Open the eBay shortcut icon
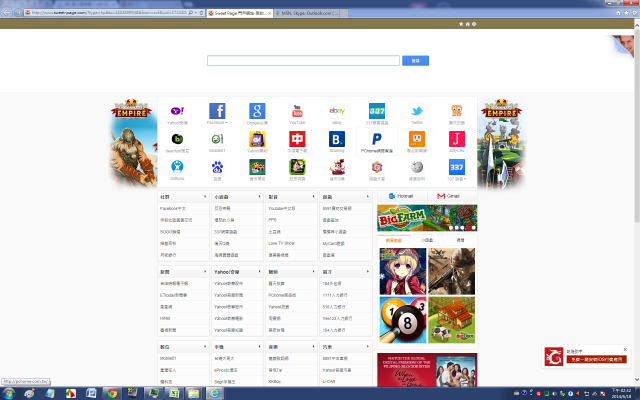640x400 pixels. click(x=337, y=111)
